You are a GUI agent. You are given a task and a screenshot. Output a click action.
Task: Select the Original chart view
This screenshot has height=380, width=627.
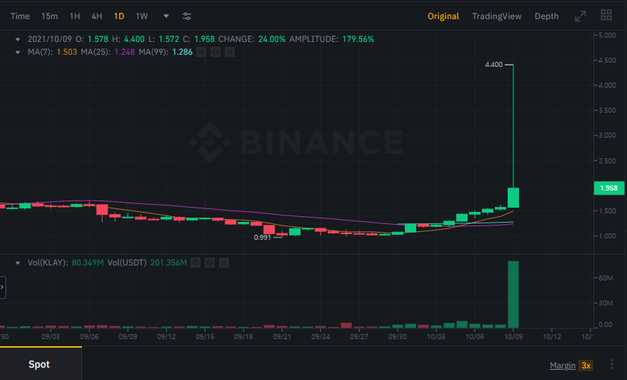(x=443, y=16)
